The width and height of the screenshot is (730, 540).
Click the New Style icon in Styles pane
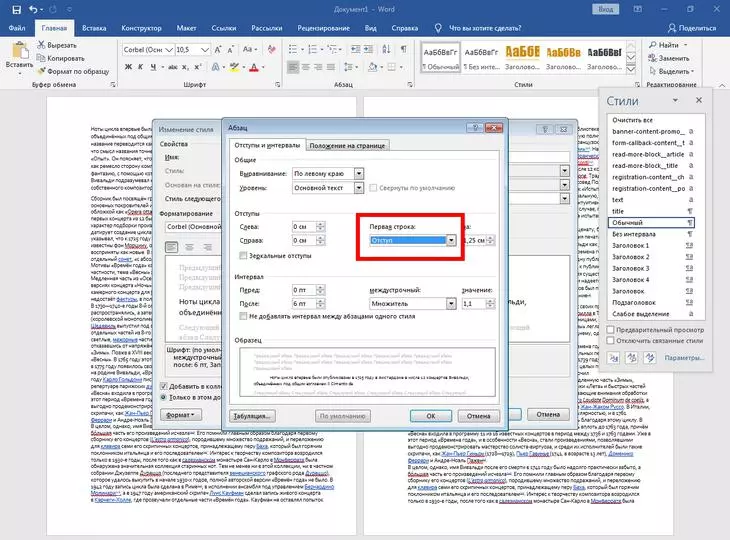pos(612,357)
